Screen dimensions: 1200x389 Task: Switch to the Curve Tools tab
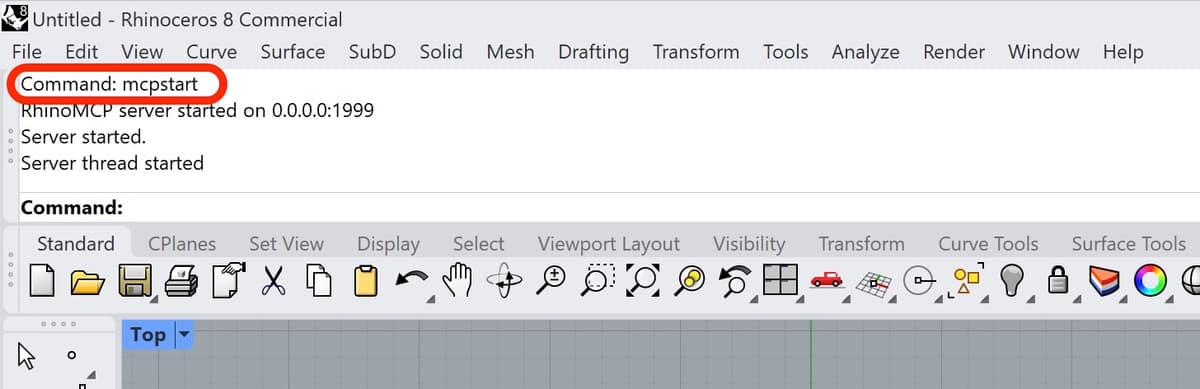988,243
